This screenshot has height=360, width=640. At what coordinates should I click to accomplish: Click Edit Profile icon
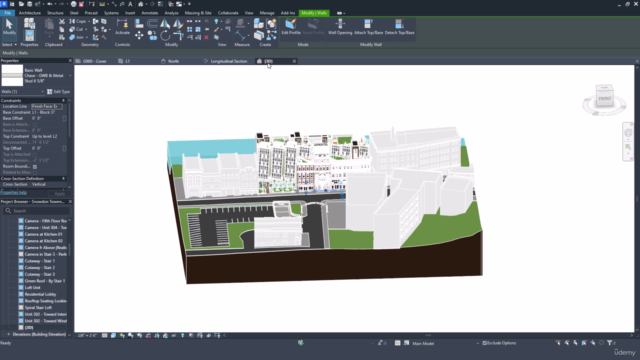tap(291, 27)
